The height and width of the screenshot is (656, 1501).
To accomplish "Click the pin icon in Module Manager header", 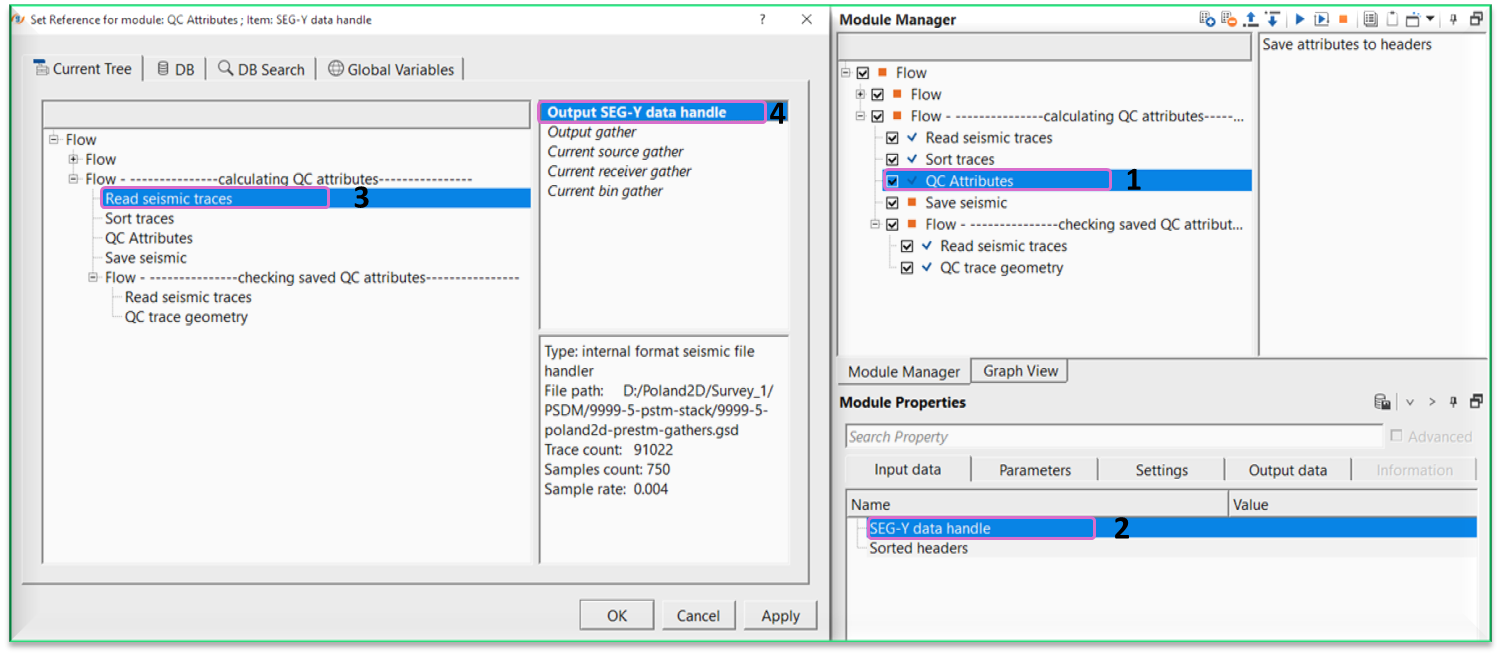I will pos(1454,19).
